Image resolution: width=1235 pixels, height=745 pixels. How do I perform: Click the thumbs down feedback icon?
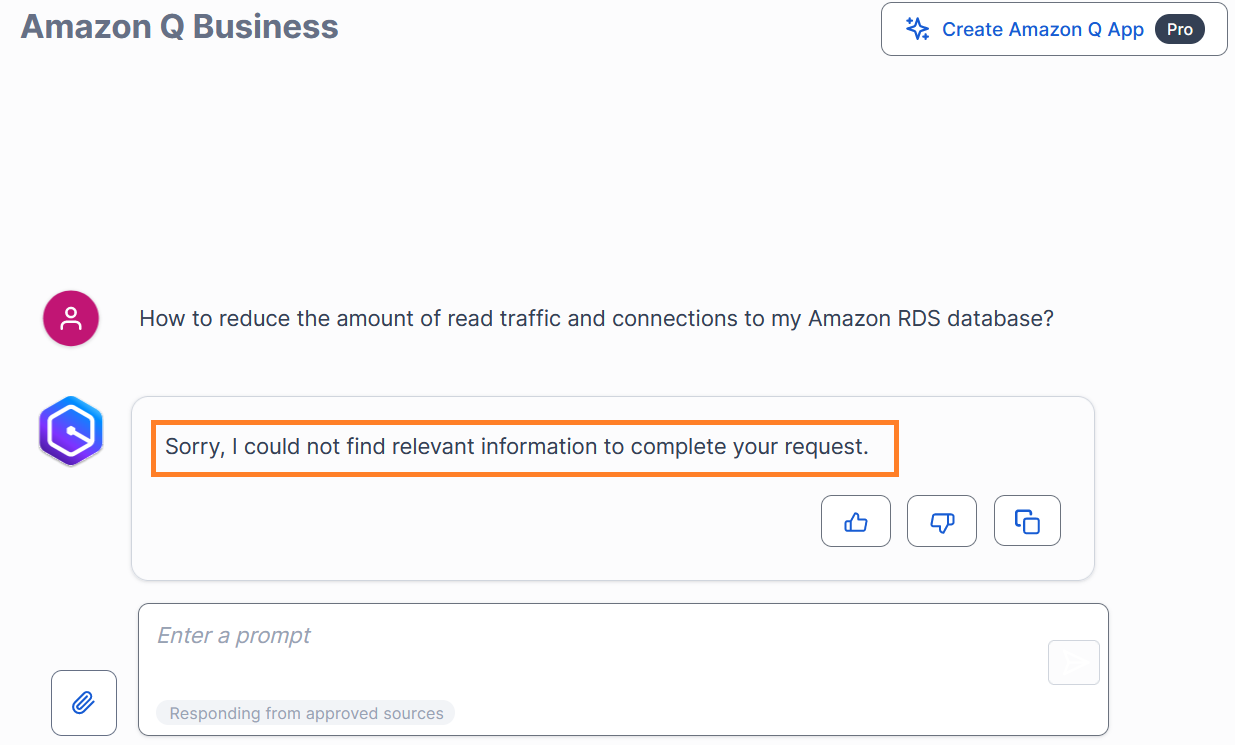[941, 521]
